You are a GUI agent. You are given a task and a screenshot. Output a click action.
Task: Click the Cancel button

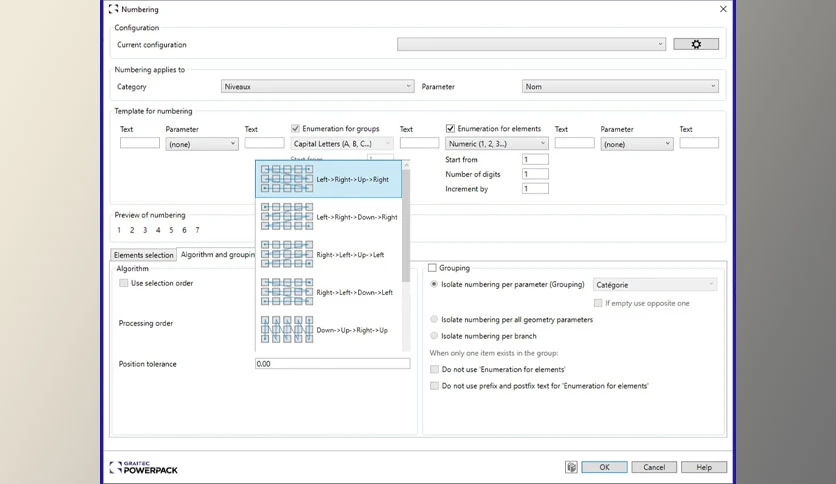654,467
